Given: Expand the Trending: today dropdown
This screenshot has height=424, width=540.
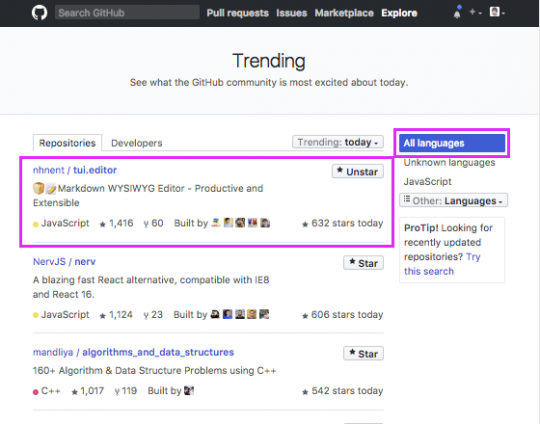Looking at the screenshot, I should click(338, 142).
